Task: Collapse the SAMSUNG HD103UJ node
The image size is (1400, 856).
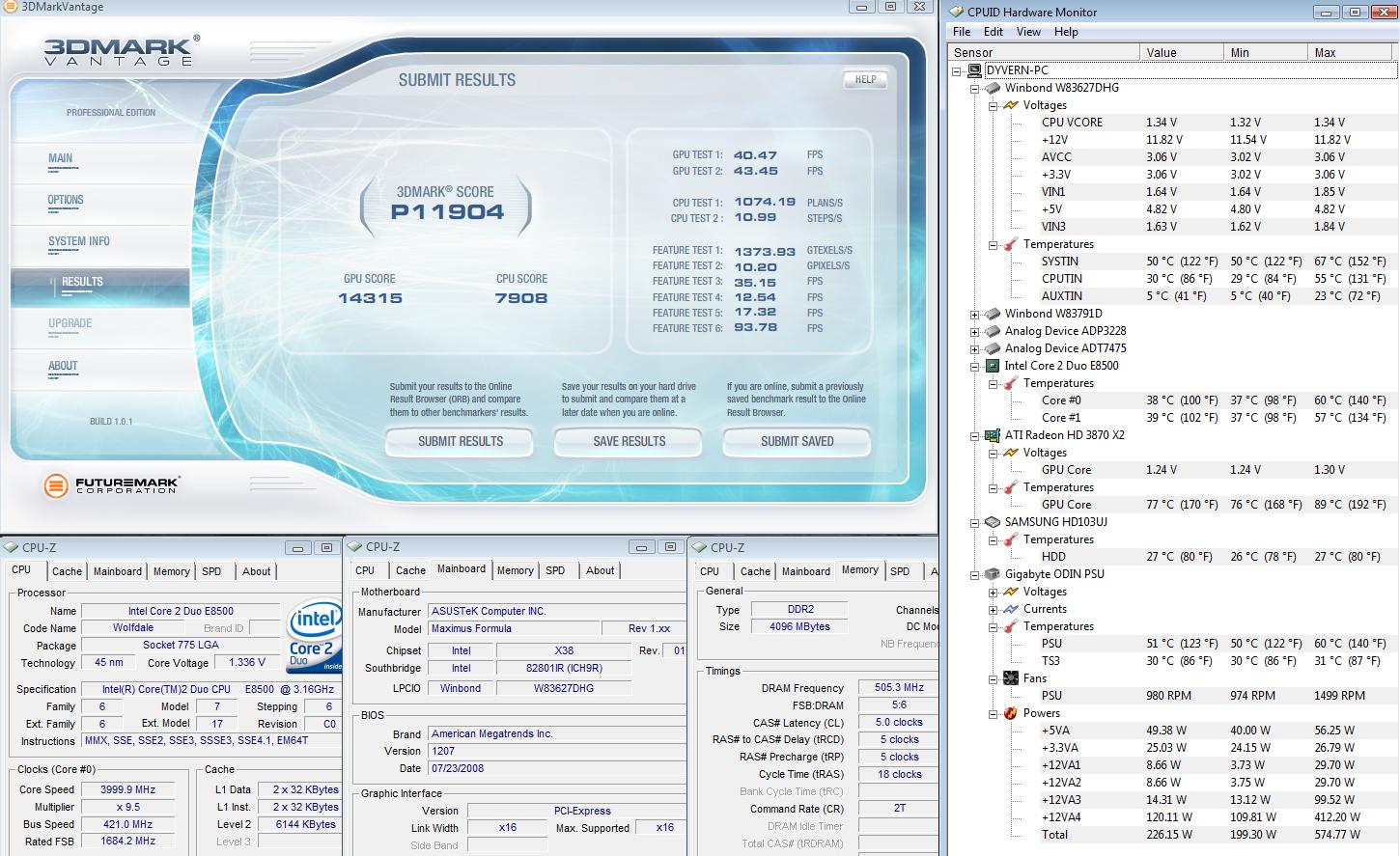Action: point(974,522)
